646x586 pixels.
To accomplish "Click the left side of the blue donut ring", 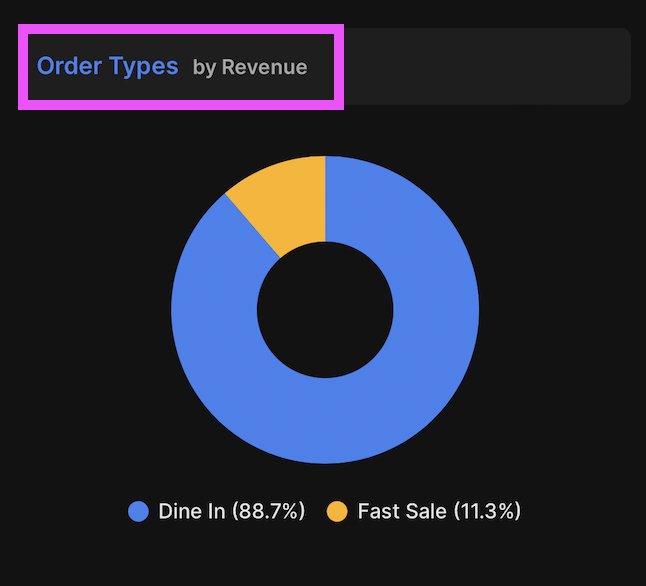I will 214,310.
